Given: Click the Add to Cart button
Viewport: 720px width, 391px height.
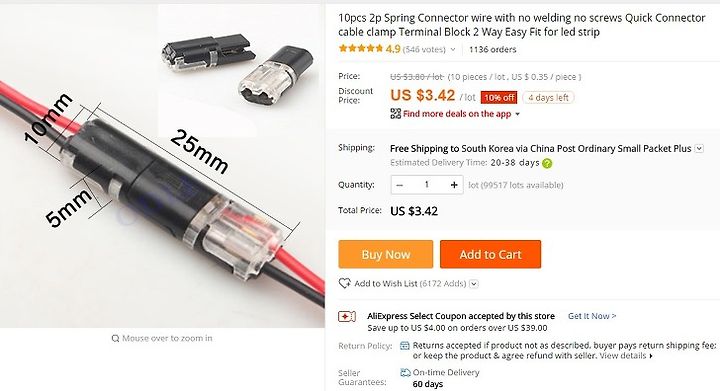Looking at the screenshot, I should coord(490,254).
